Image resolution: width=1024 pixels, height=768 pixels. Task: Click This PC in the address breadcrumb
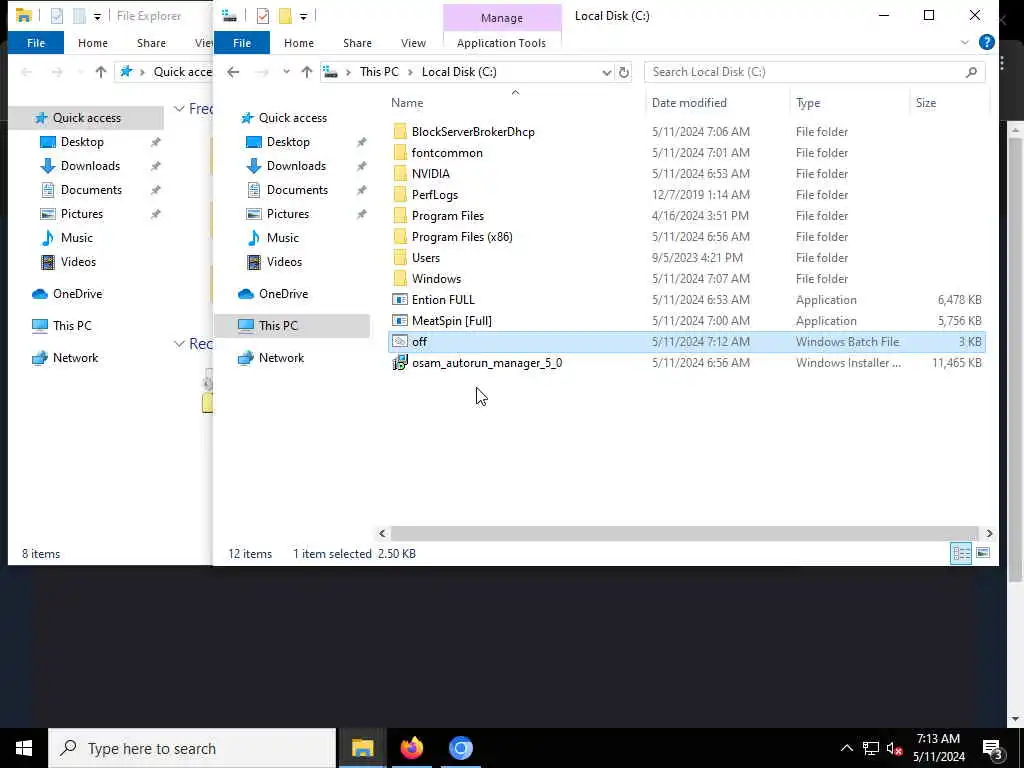379,72
